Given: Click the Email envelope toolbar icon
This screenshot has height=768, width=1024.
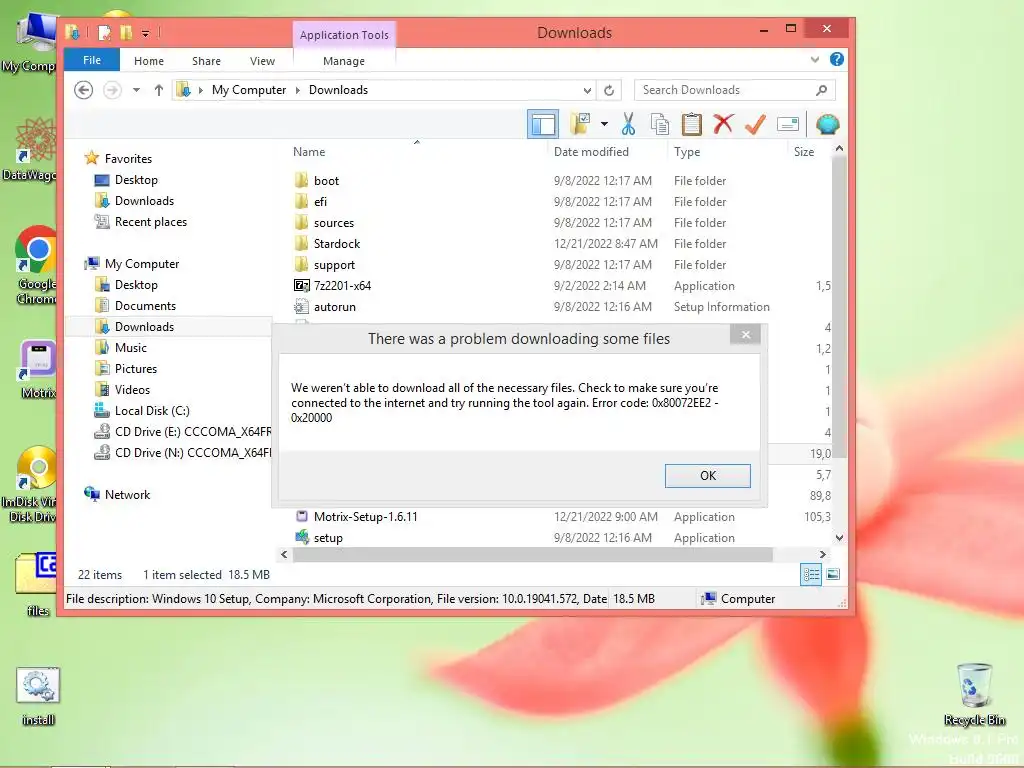Looking at the screenshot, I should 788,124.
